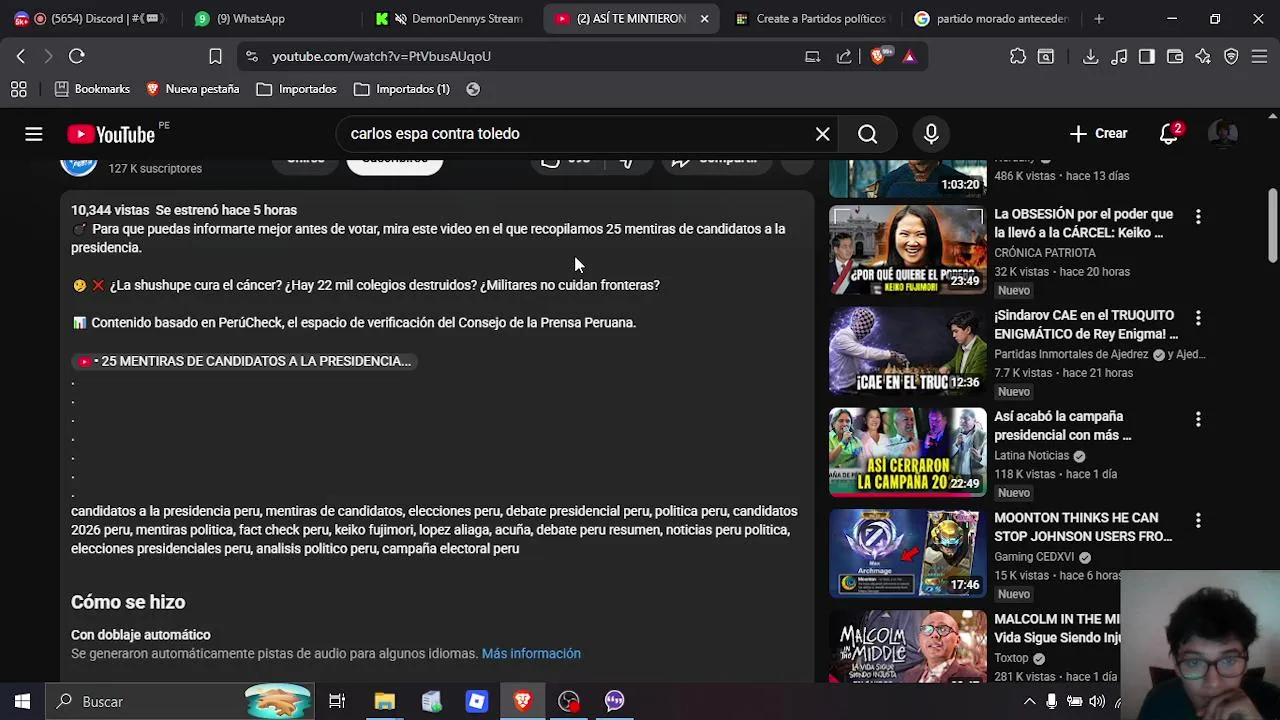Open the browser downloads panel
Image resolution: width=1280 pixels, height=720 pixels.
pos(1091,57)
